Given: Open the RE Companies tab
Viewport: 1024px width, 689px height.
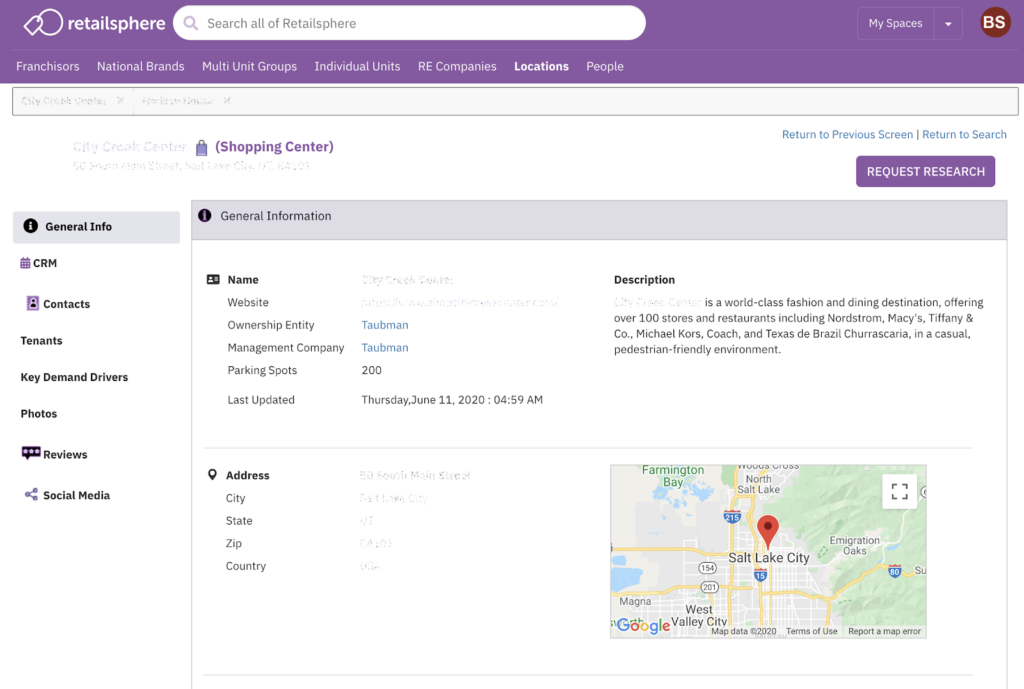Looking at the screenshot, I should click(457, 67).
